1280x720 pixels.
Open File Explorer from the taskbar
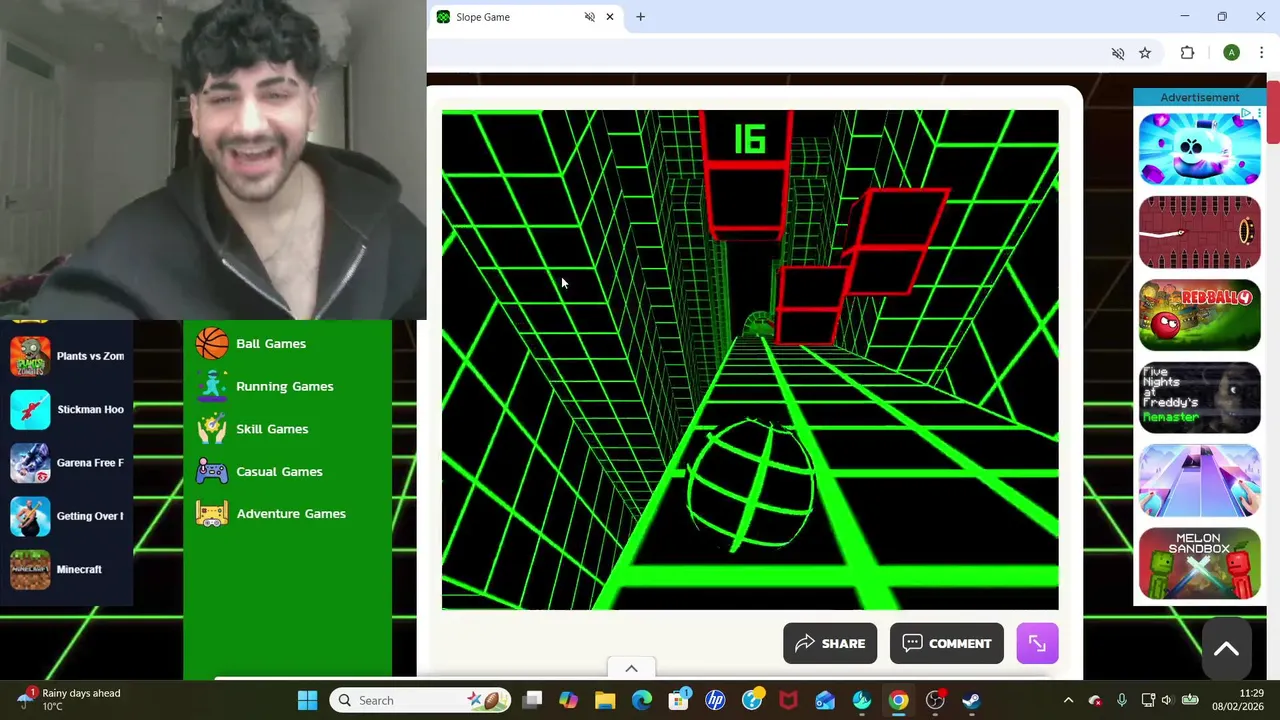[605, 700]
